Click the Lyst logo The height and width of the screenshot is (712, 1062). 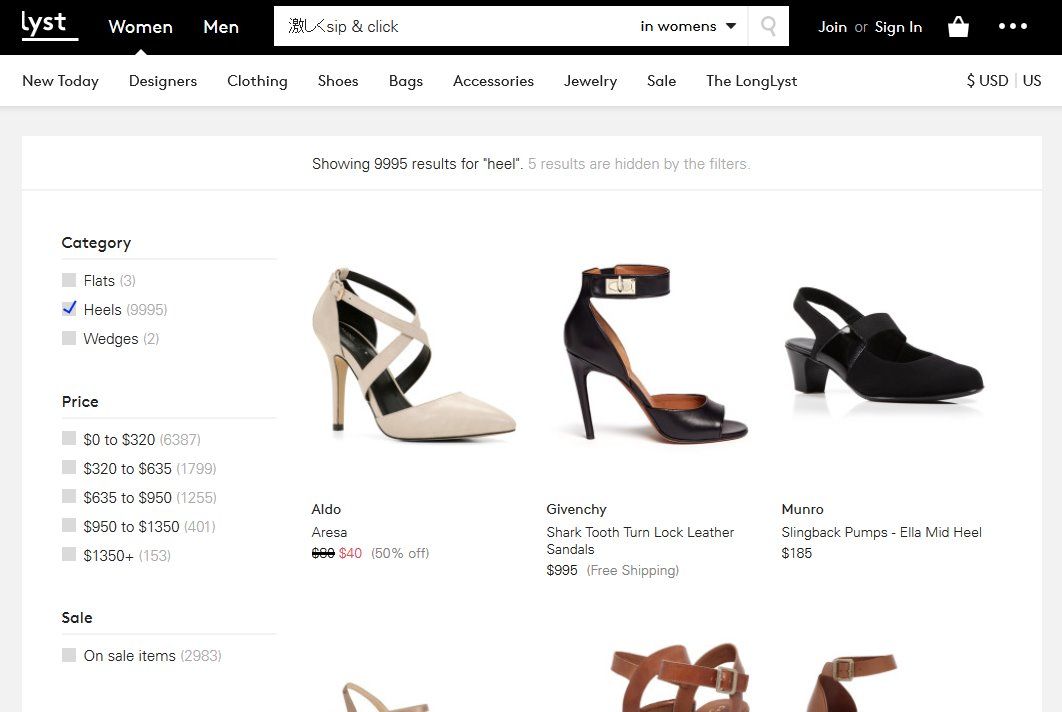pyautogui.click(x=49, y=25)
